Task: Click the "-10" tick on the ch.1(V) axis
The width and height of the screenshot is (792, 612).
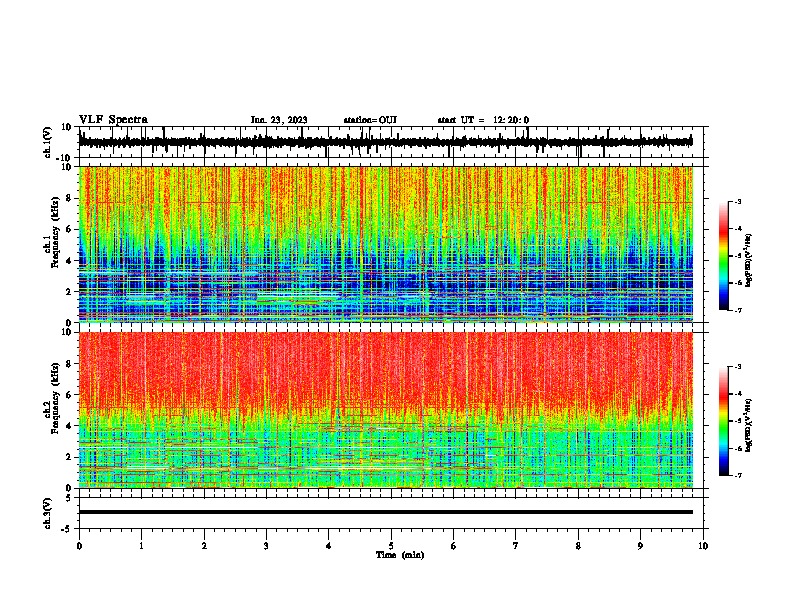Action: click(x=65, y=158)
